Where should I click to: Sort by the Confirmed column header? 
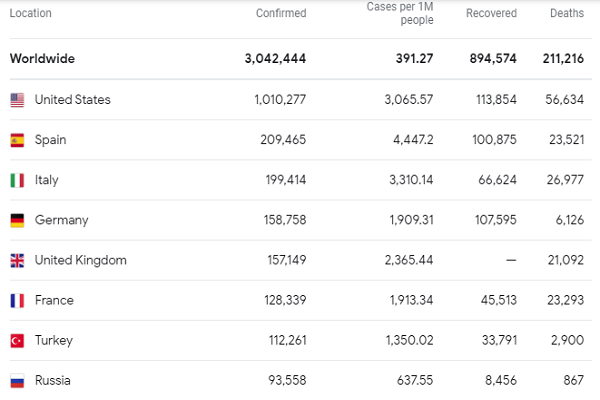281,14
